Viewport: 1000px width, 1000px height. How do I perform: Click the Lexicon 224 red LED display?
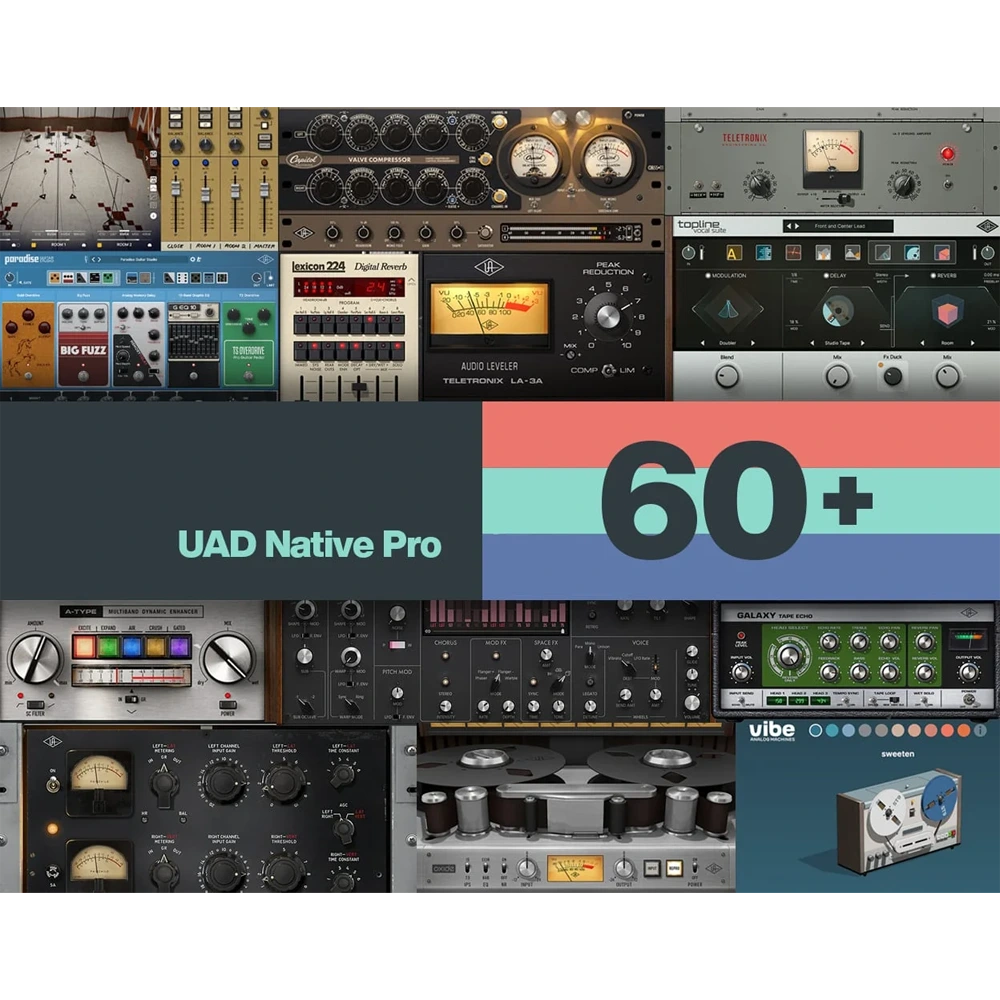tap(349, 288)
